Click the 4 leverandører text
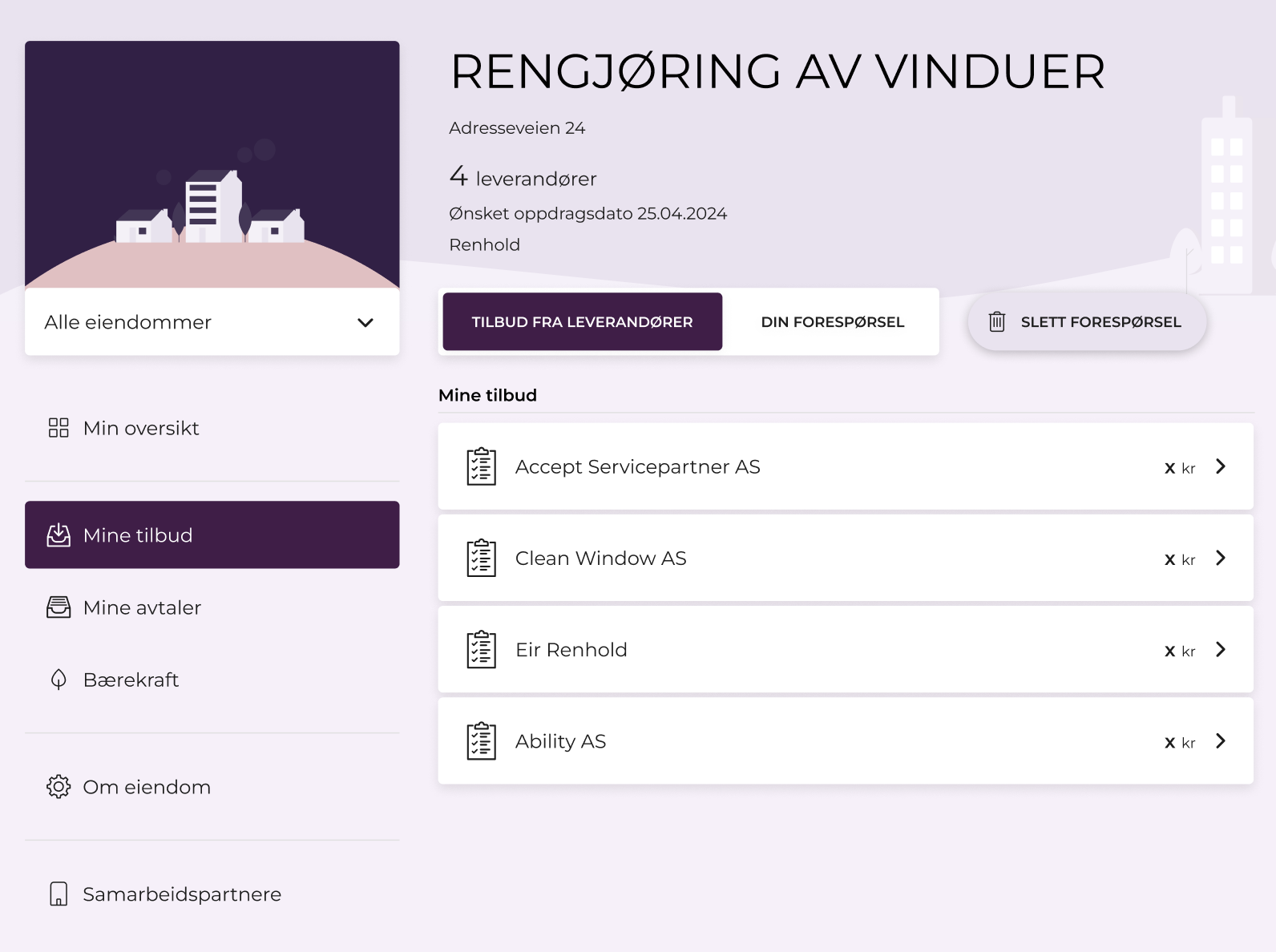Screen dimensions: 1276x952 click(523, 176)
